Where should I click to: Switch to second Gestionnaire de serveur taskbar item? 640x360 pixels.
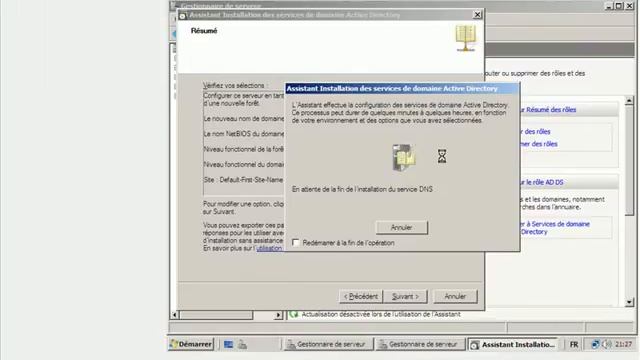pyautogui.click(x=420, y=344)
